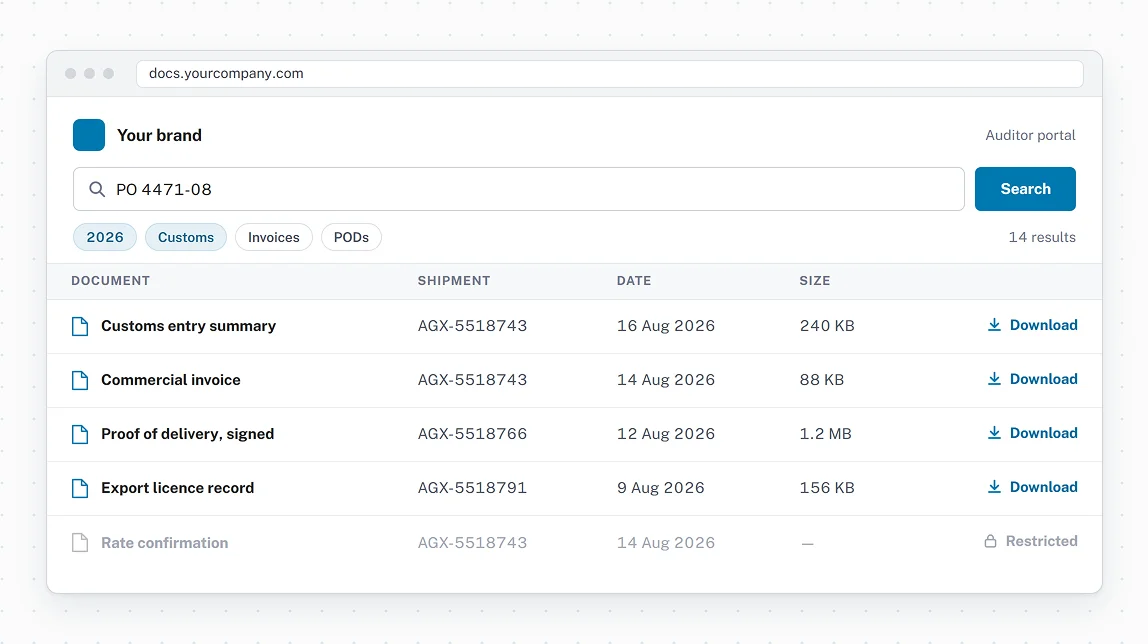Click the 1.2 MB size value
1148x644 pixels.
[x=825, y=434]
